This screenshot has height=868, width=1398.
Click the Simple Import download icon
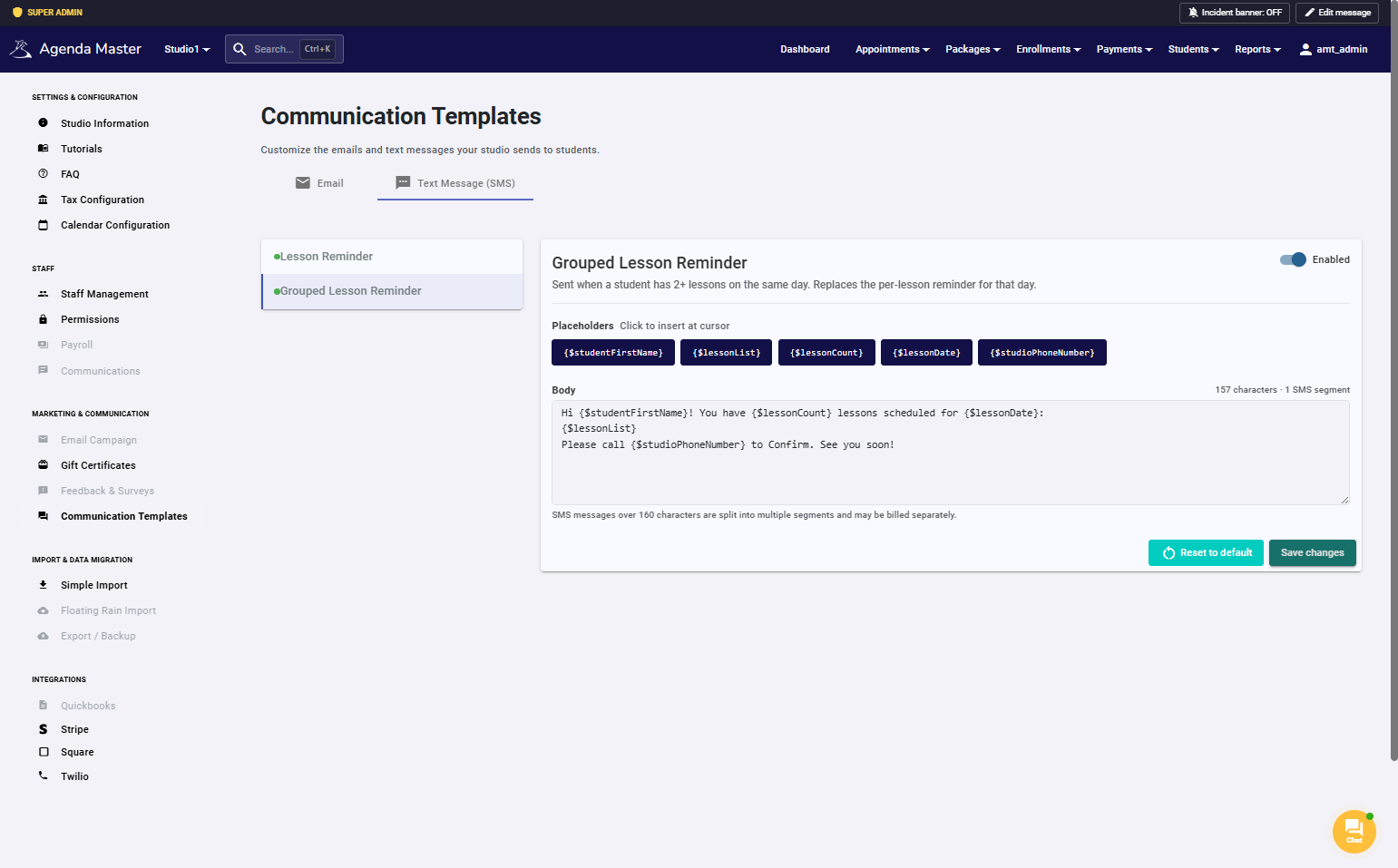[43, 585]
